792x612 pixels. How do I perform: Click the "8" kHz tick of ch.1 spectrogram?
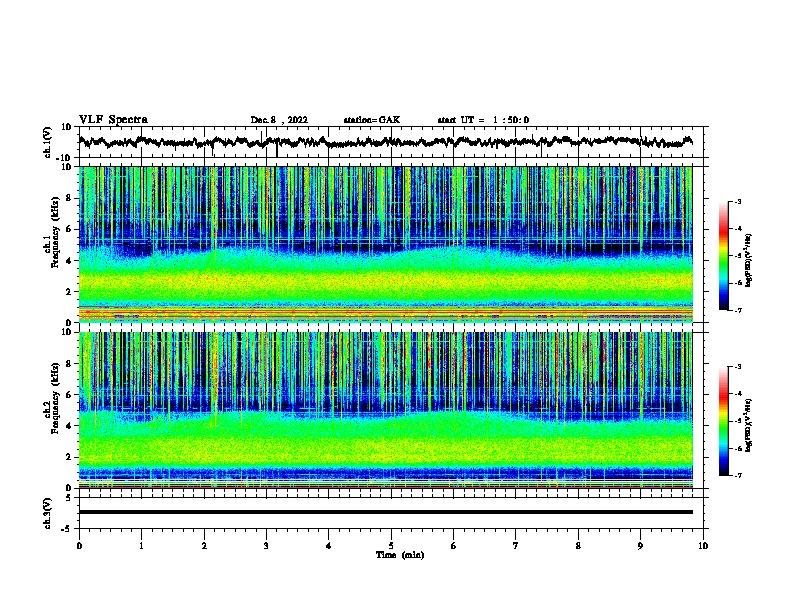(69, 198)
